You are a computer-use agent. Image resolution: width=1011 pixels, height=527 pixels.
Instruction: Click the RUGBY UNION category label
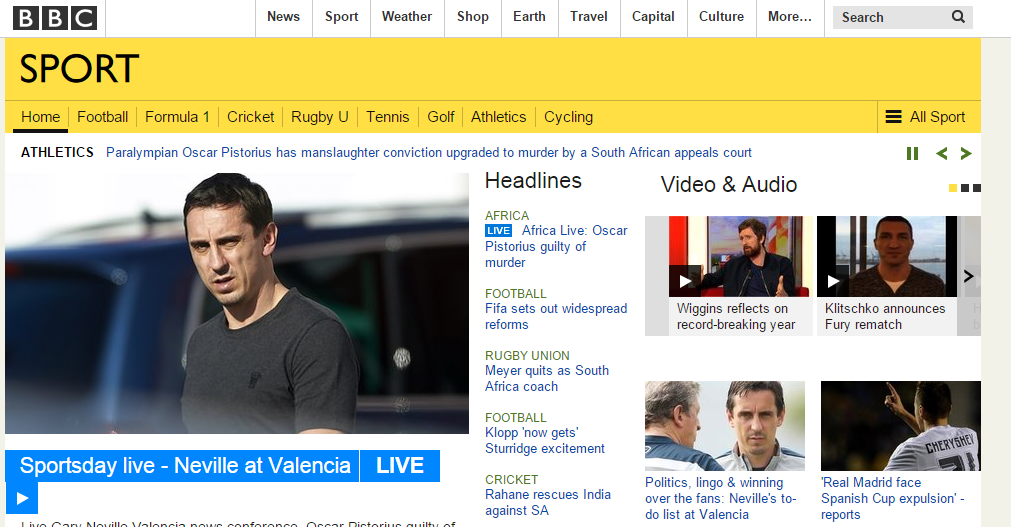[x=527, y=355]
